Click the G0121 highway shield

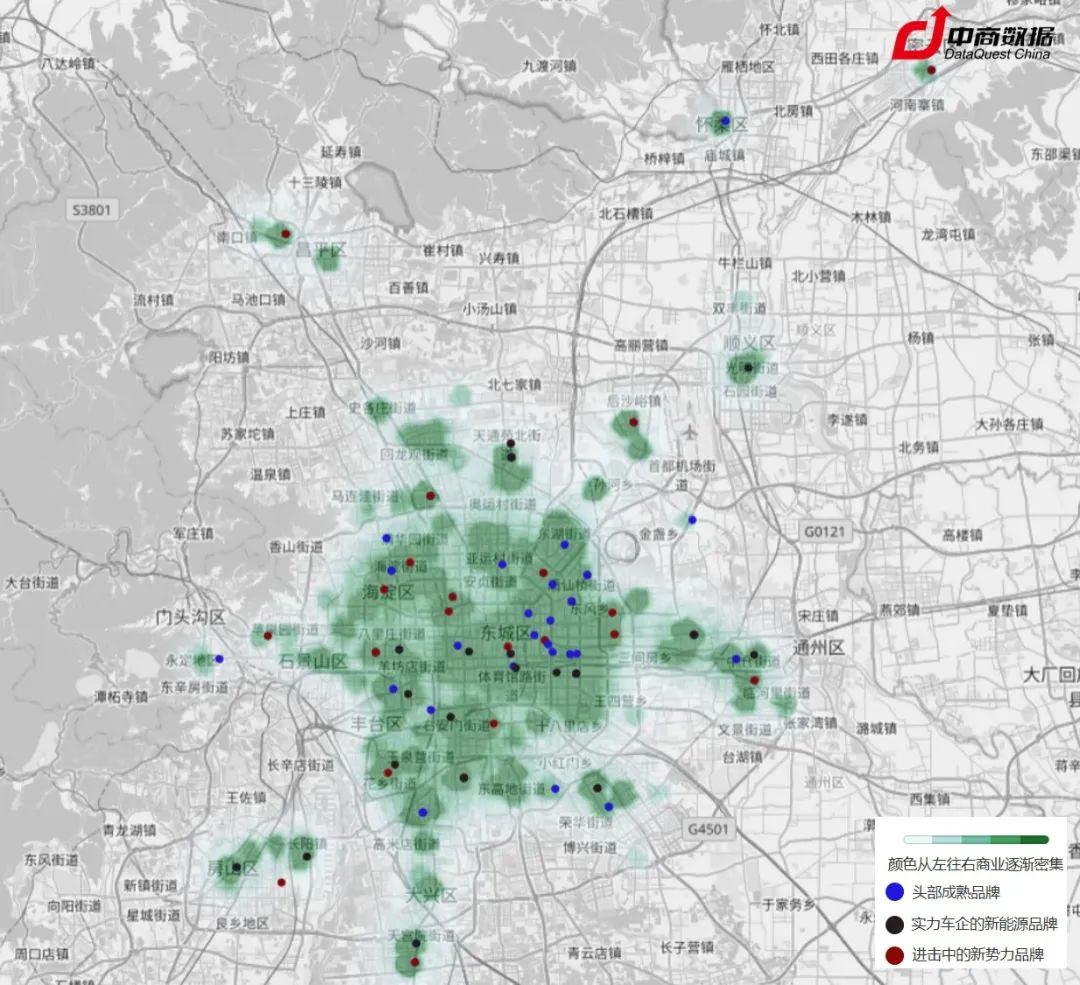coord(822,530)
